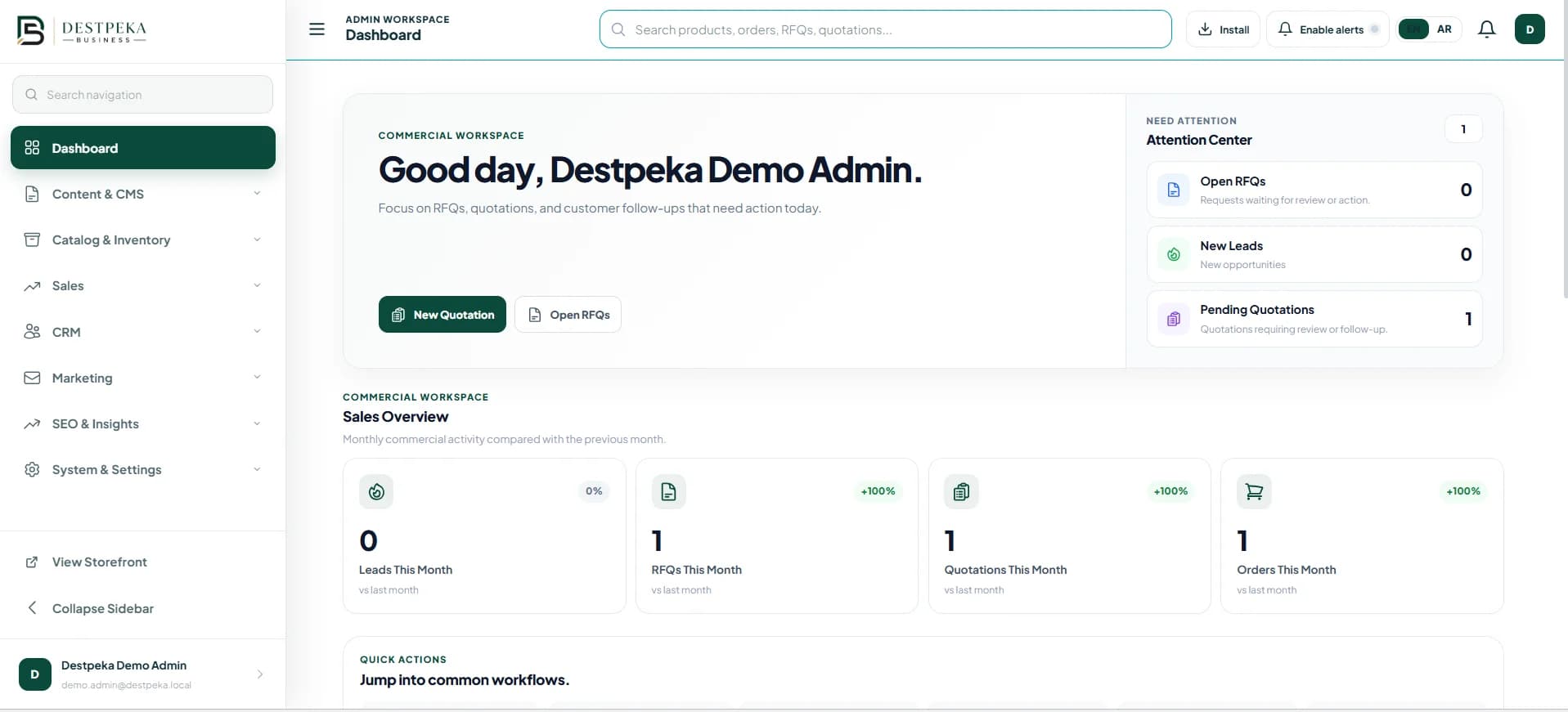
Task: Click the Open RFQs document icon in Attention Center
Action: (x=1174, y=190)
